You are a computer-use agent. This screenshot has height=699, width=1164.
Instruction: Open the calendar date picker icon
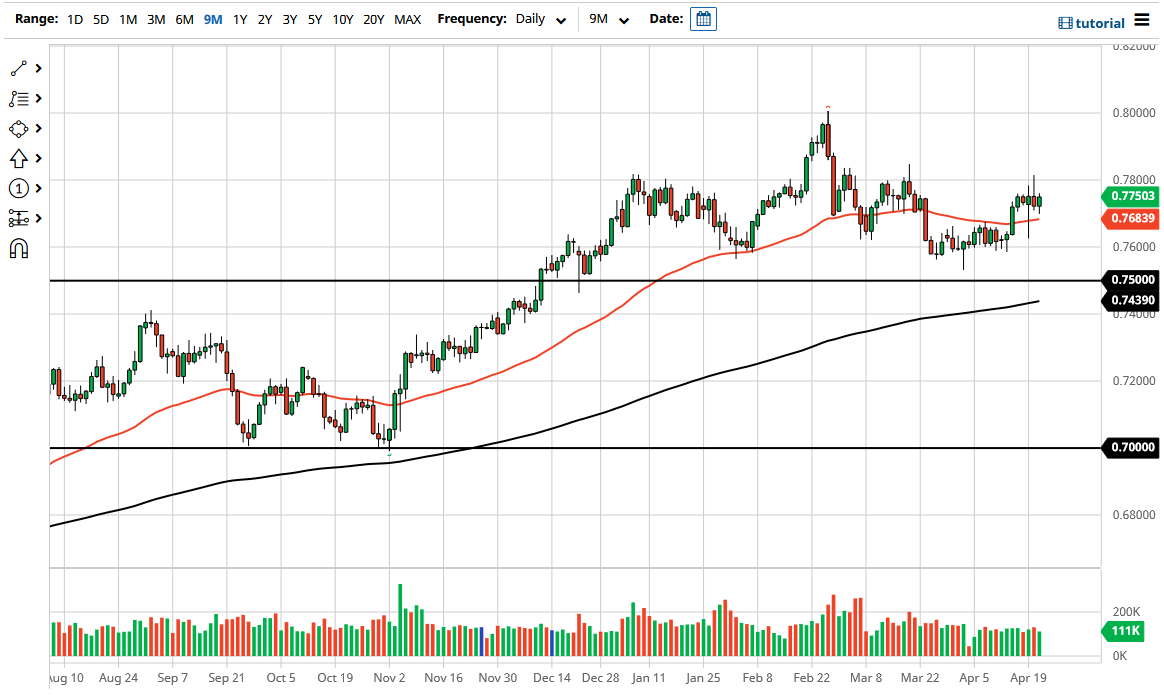703,18
